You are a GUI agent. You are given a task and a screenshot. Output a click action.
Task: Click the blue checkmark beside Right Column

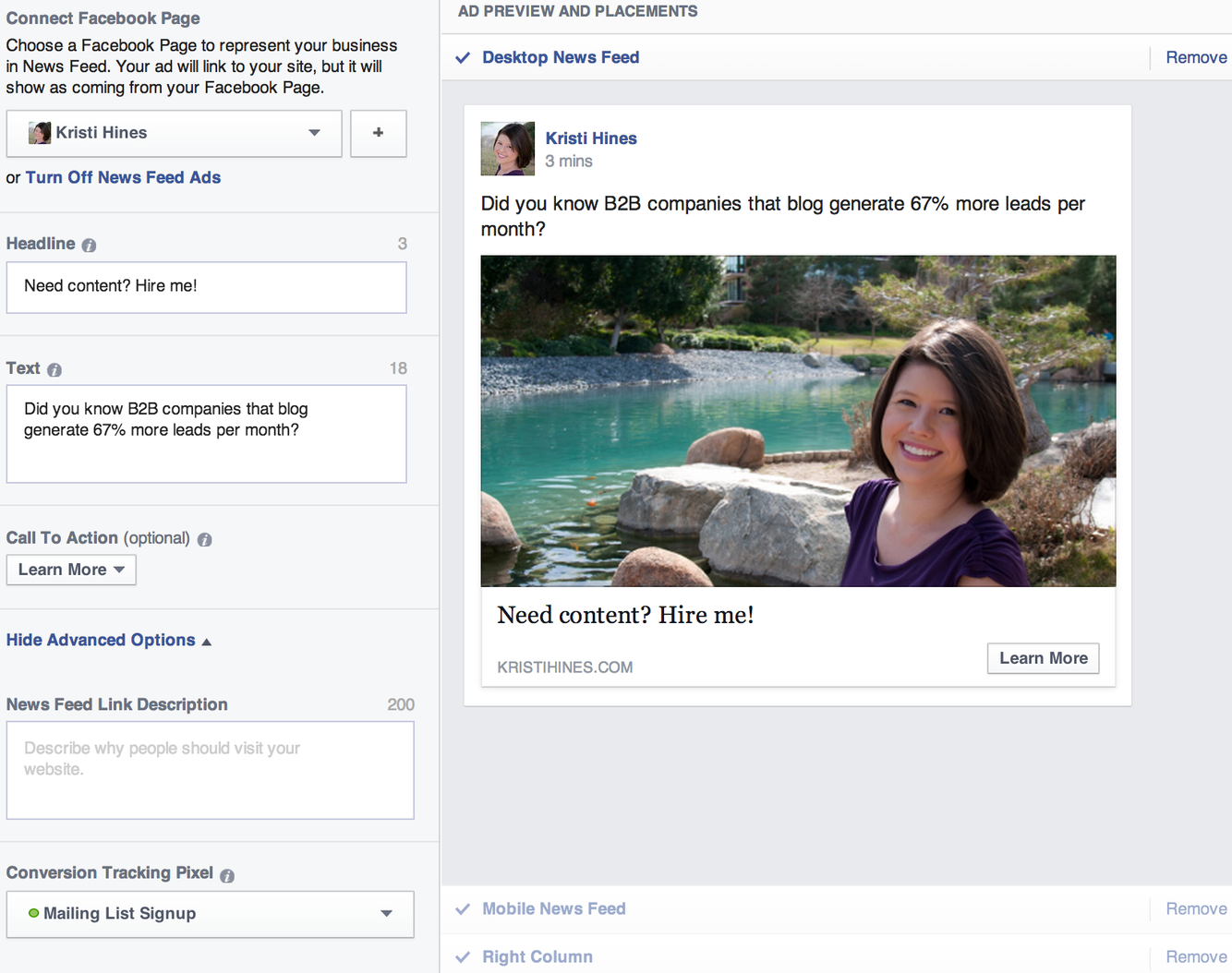coord(463,957)
